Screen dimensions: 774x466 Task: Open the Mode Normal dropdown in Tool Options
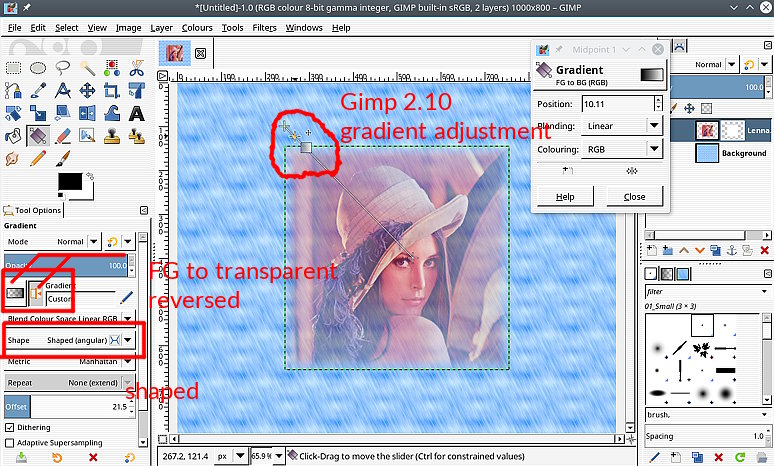tap(93, 241)
